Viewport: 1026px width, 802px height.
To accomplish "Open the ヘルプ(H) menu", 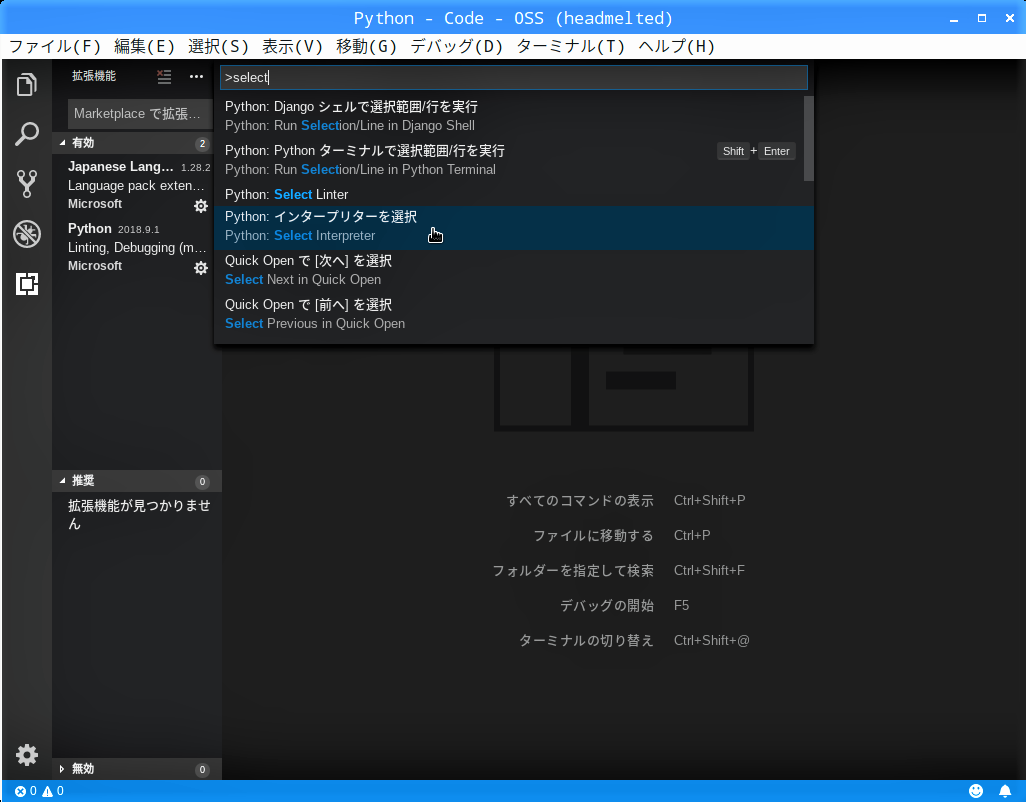I will (677, 46).
